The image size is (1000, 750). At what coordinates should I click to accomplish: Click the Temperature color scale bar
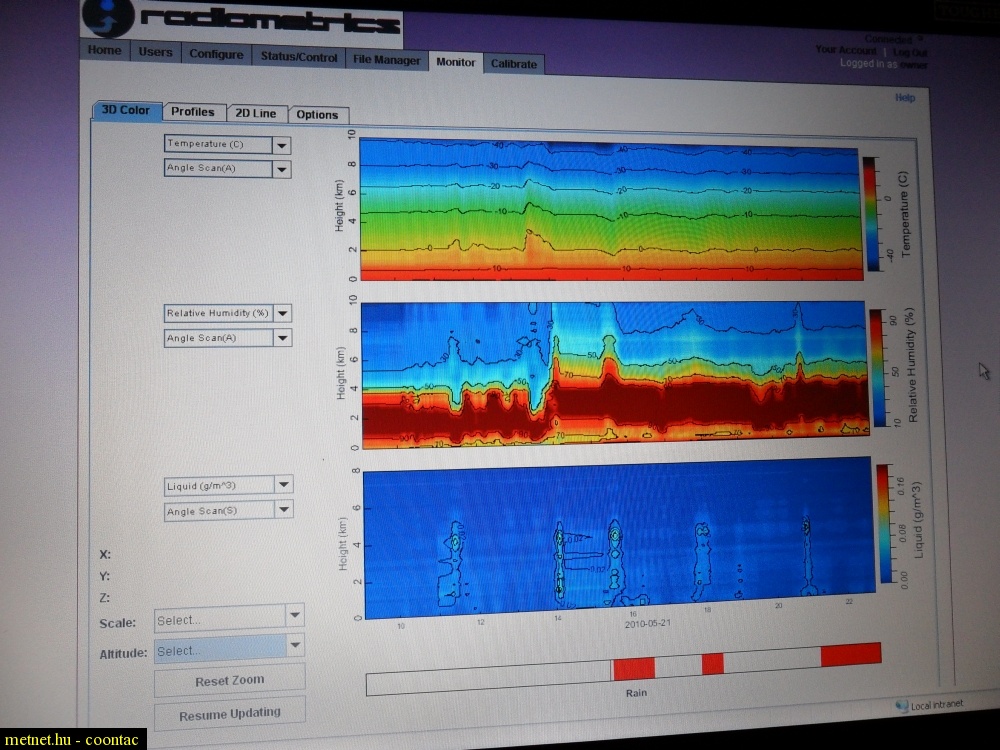coord(870,213)
